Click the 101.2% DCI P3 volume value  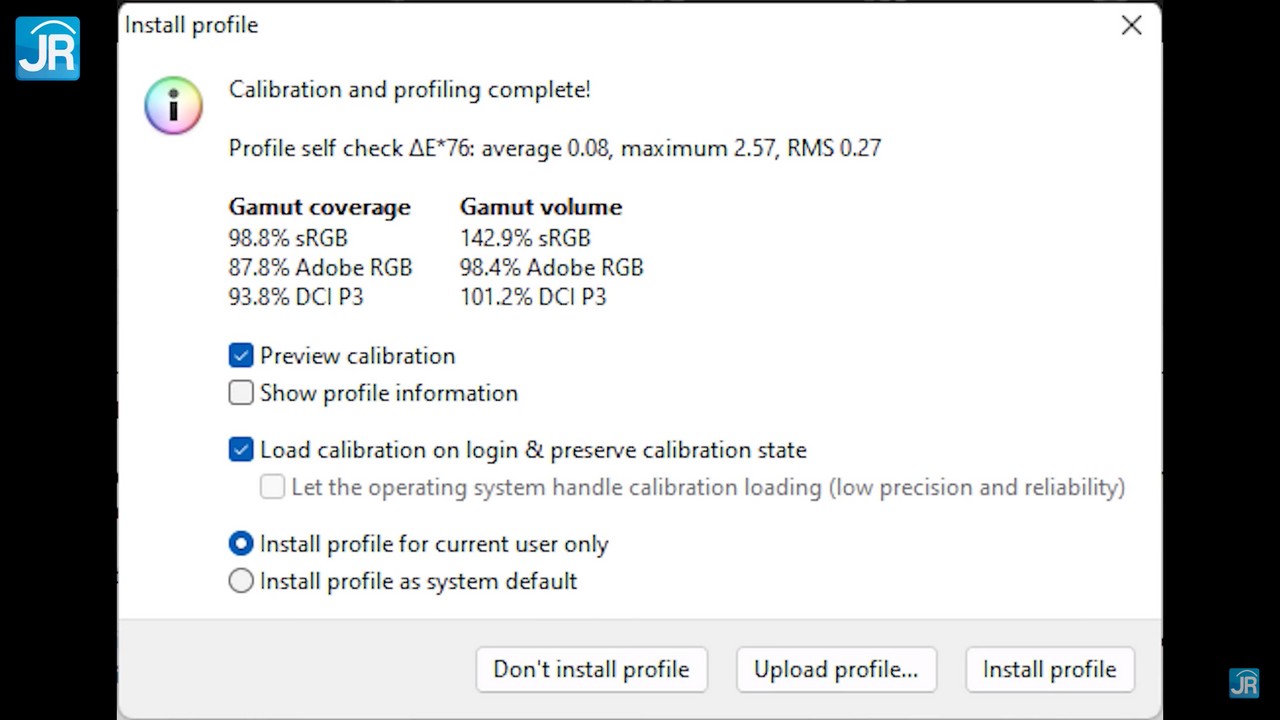533,297
